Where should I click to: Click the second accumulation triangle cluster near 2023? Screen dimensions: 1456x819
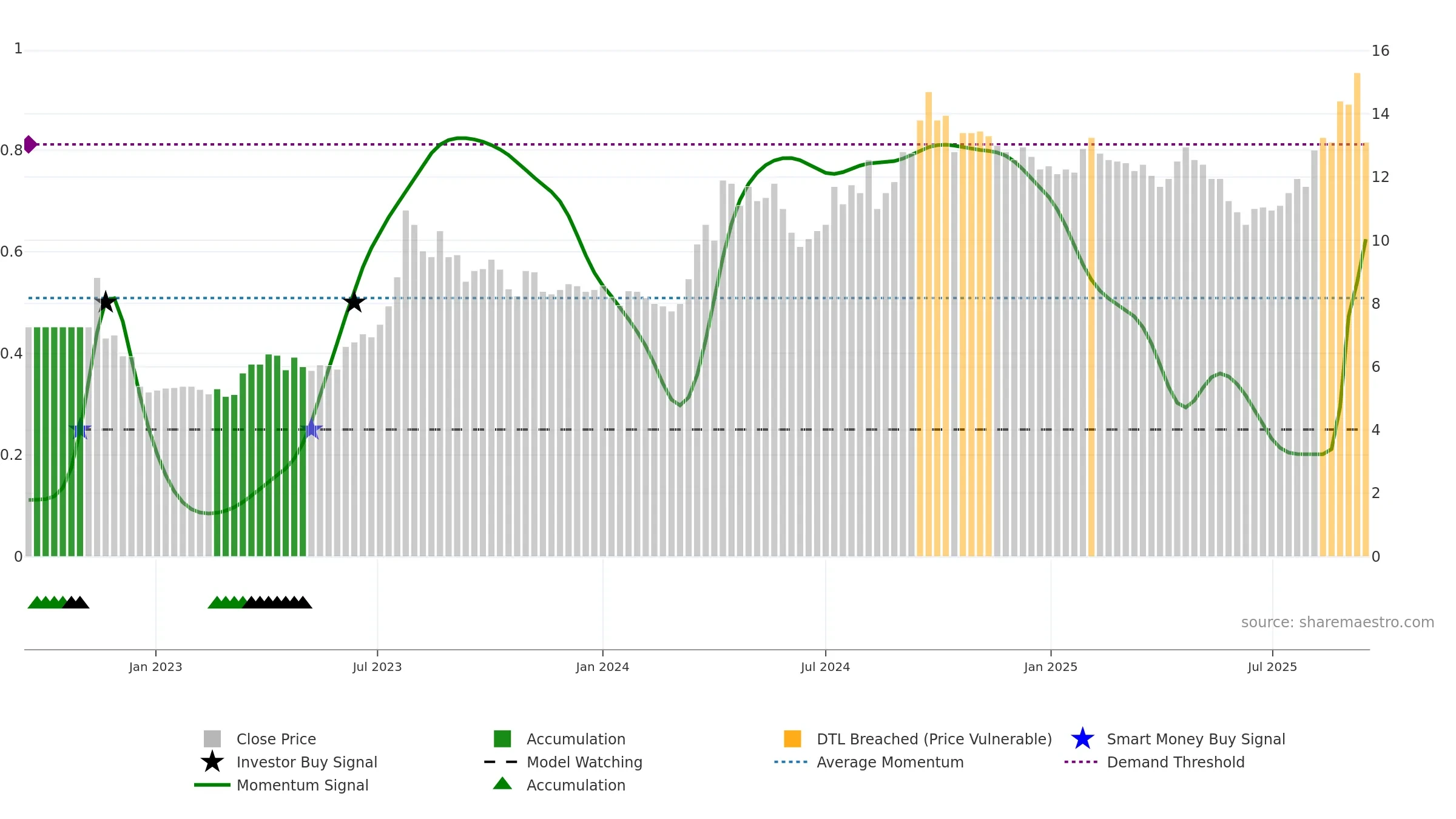(260, 602)
